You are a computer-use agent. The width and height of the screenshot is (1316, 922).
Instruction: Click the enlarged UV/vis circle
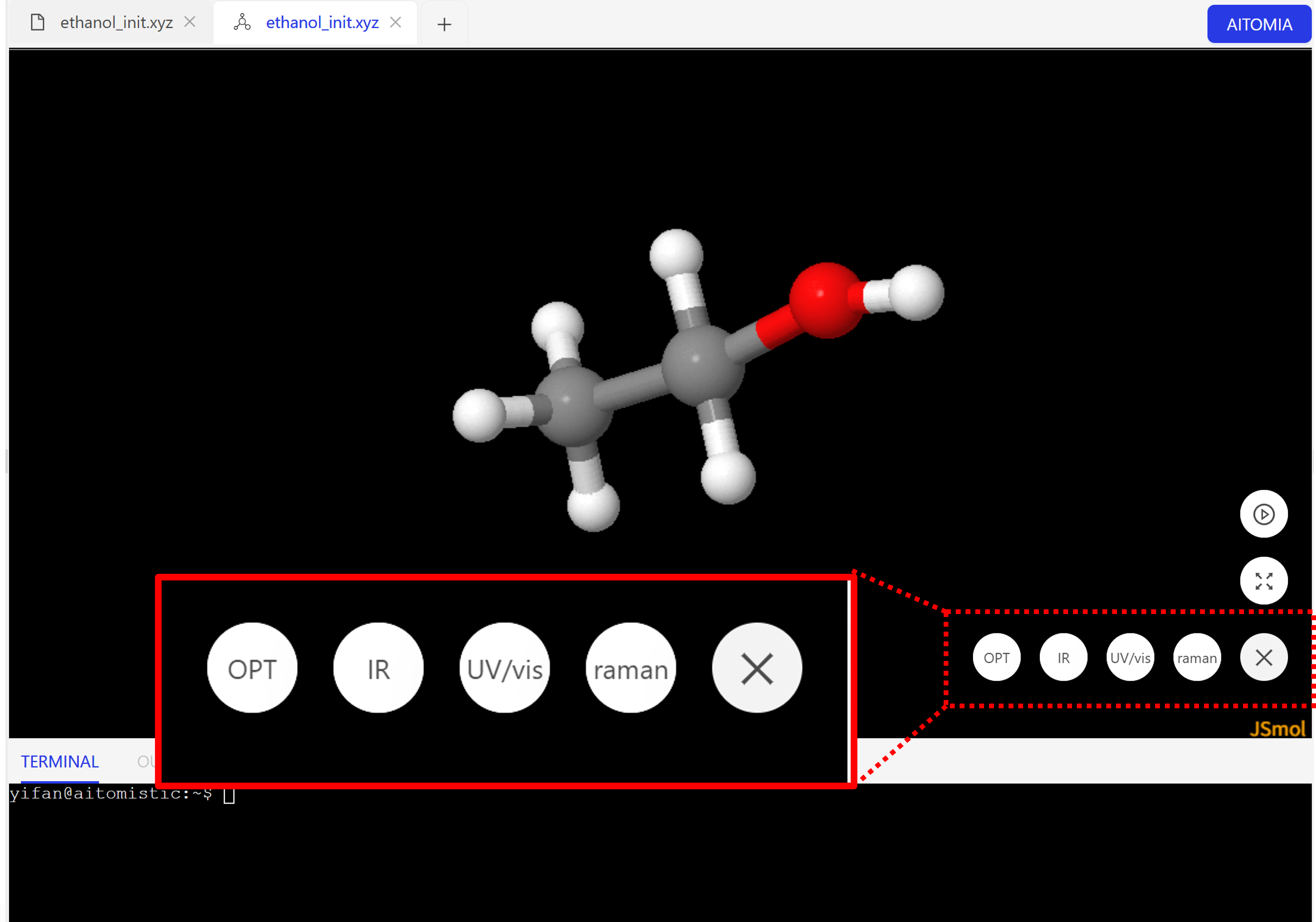(x=505, y=669)
